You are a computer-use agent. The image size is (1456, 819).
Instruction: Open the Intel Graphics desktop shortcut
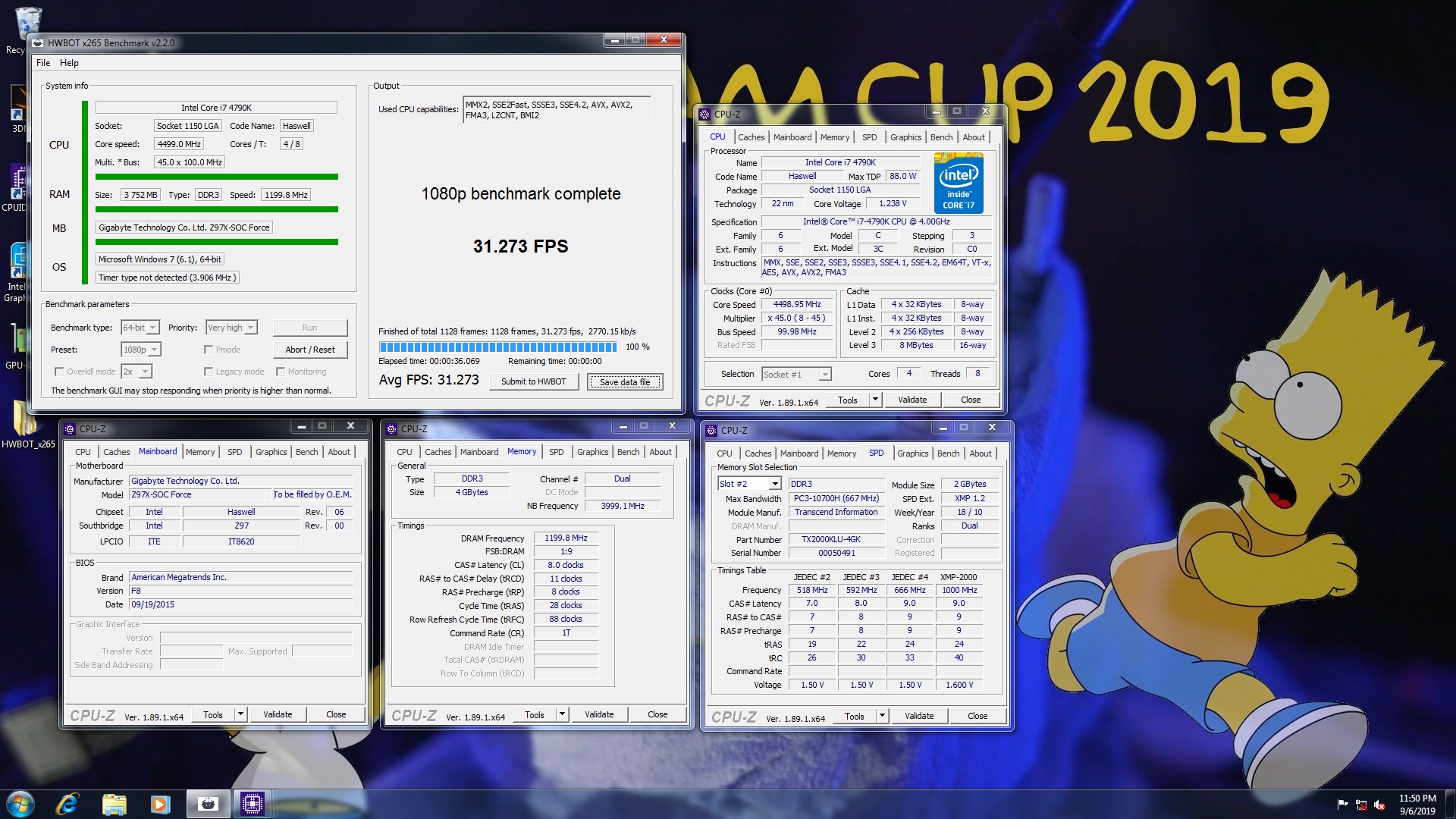[x=15, y=273]
